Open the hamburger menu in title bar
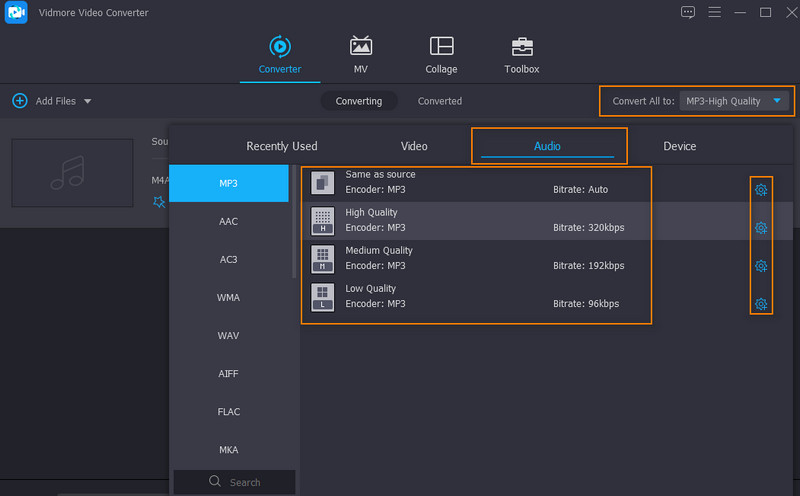The image size is (800, 496). (x=715, y=12)
